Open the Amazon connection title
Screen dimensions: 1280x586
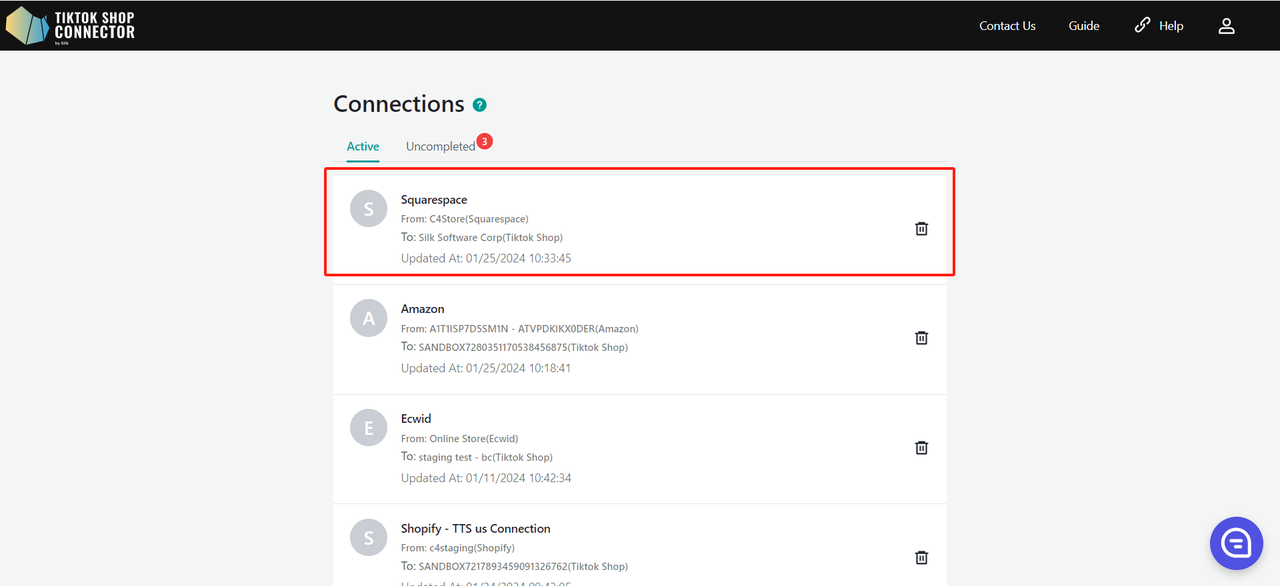[x=423, y=309]
